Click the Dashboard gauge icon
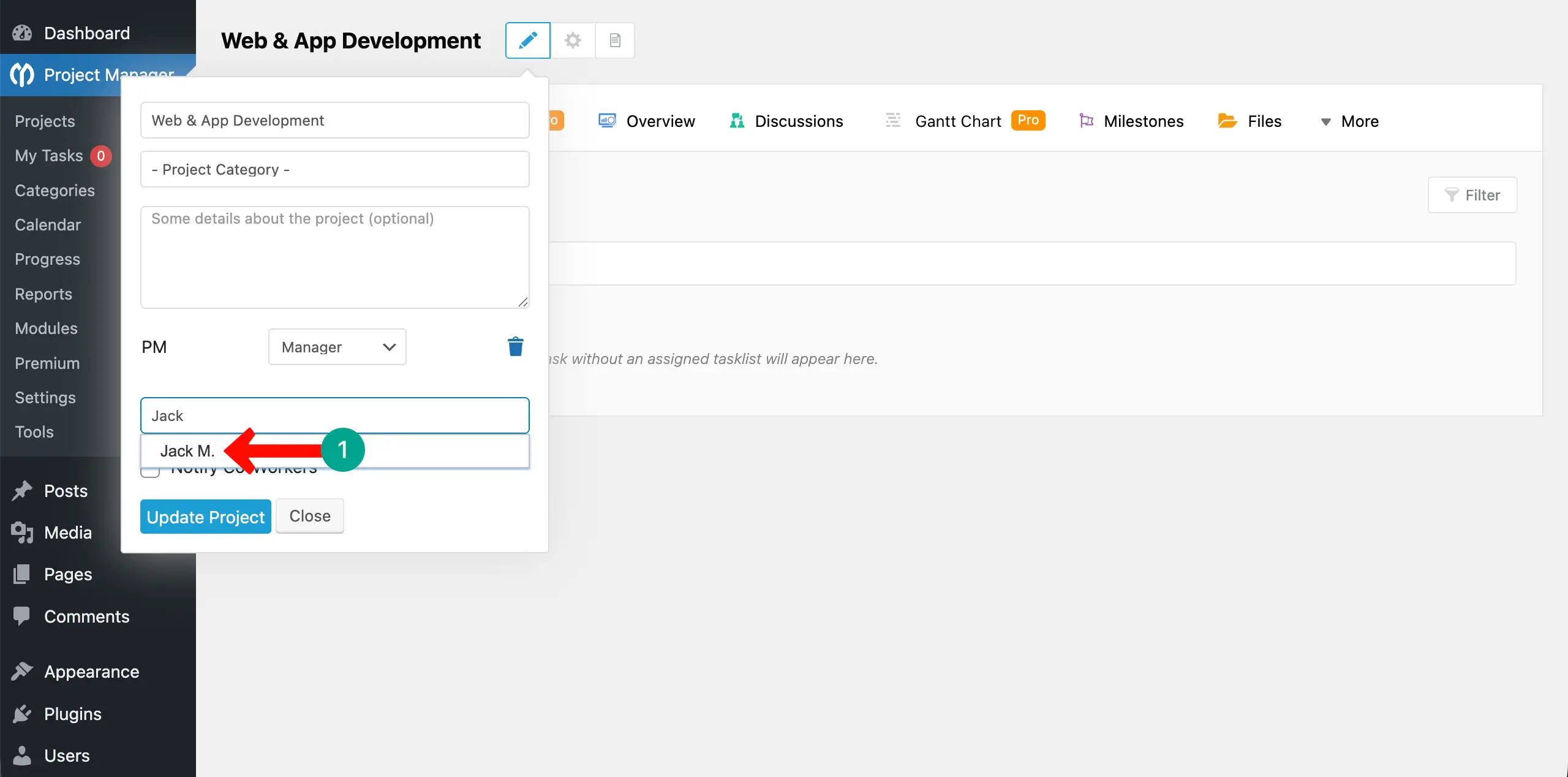Viewport: 1568px width, 777px height. (22, 33)
